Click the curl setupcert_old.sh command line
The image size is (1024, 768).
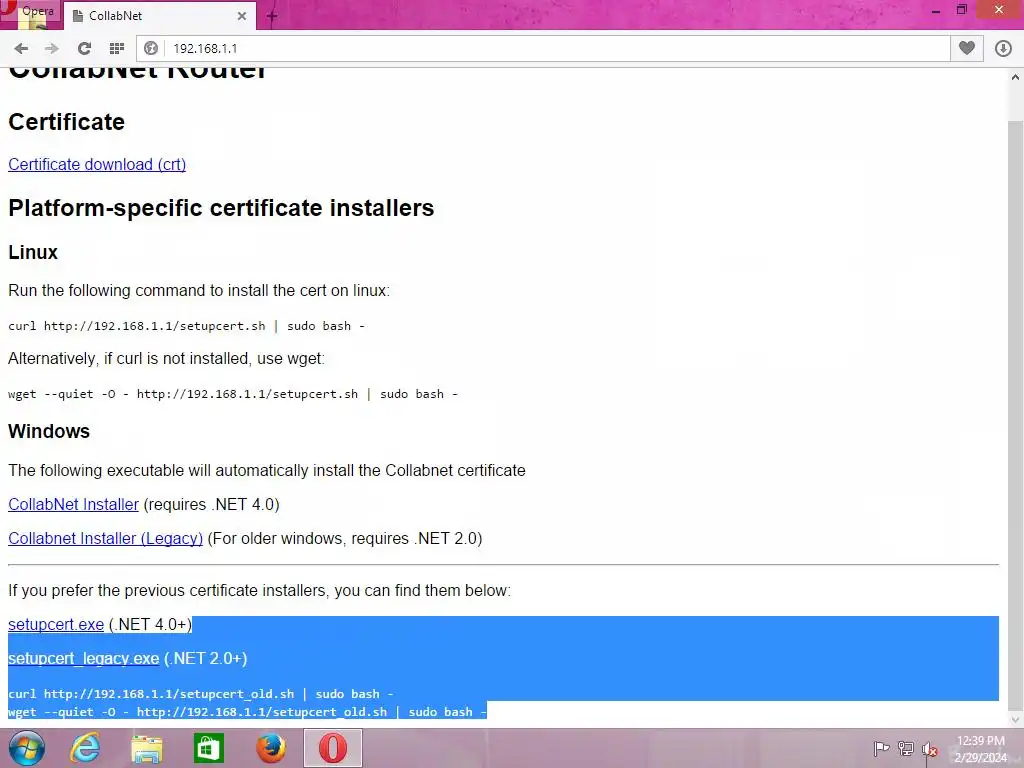[x=200, y=694]
